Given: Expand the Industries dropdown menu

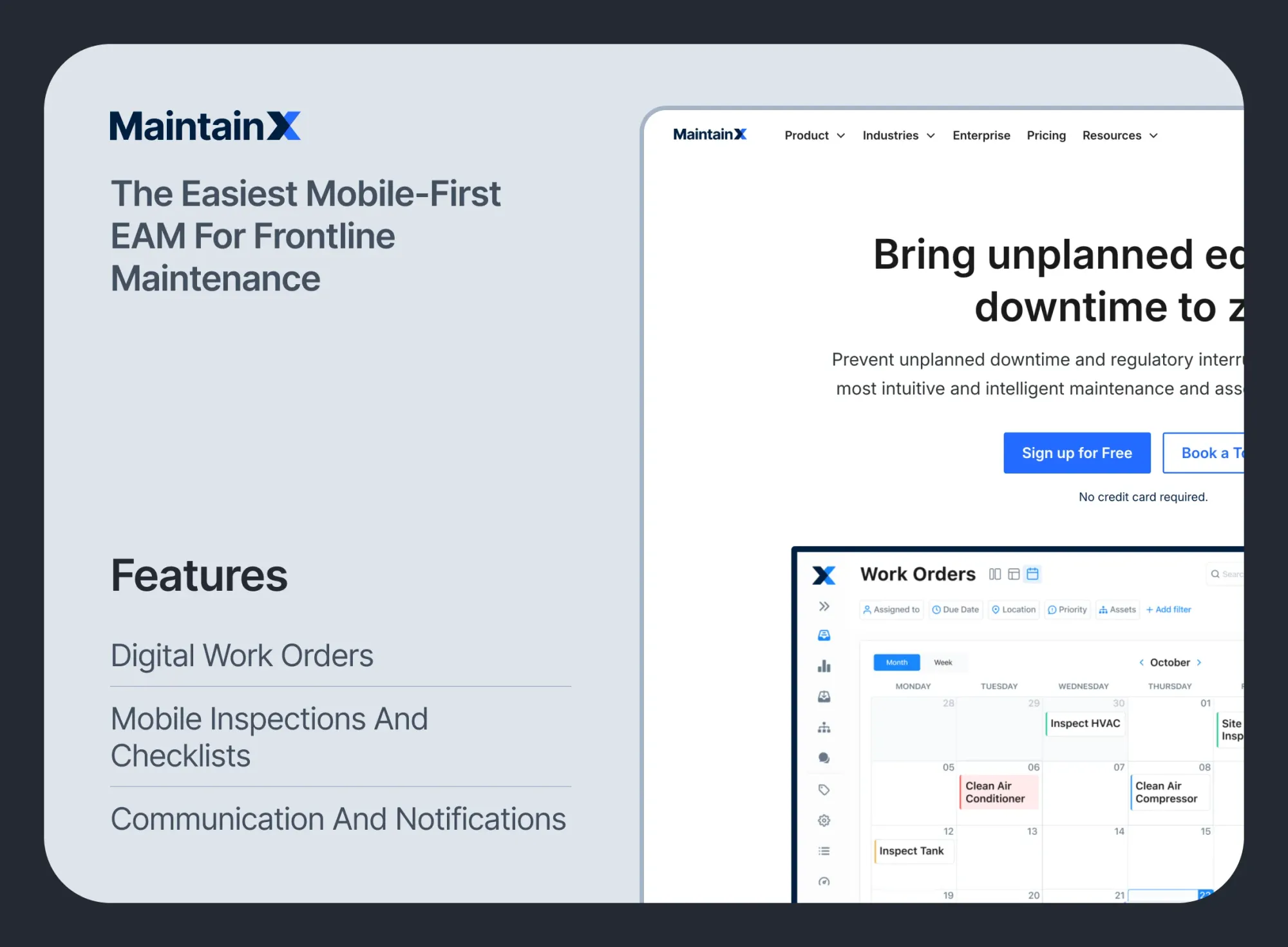Looking at the screenshot, I should point(898,135).
